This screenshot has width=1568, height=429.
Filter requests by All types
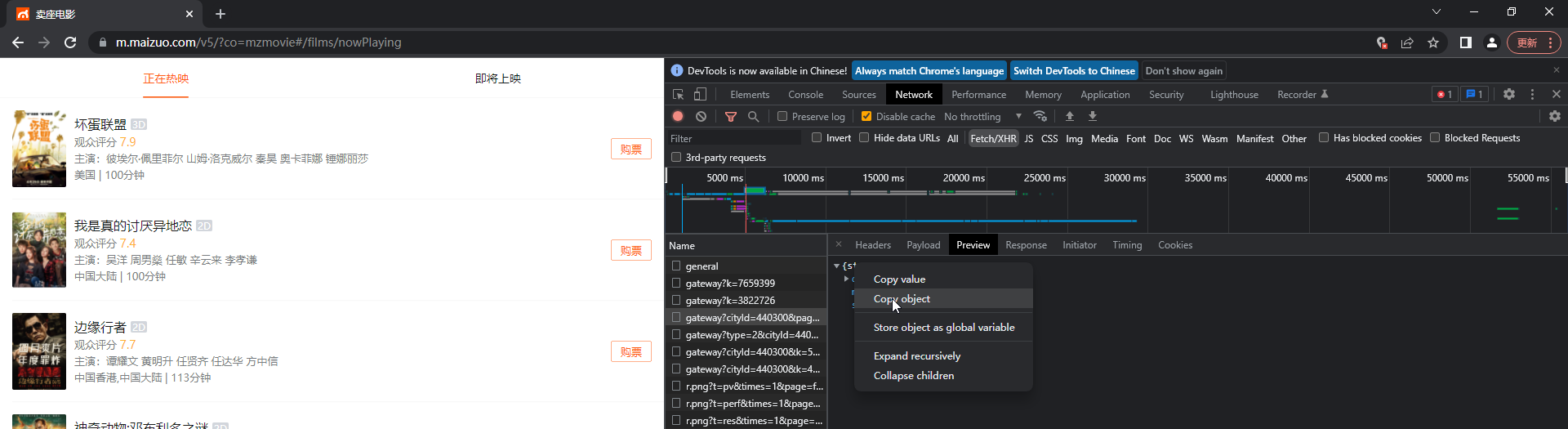(952, 139)
